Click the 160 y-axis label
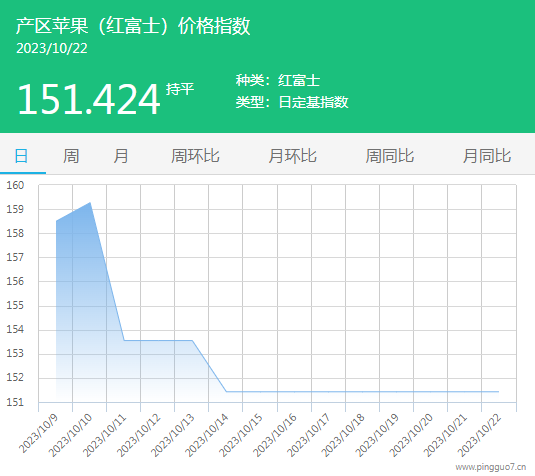 tap(15, 185)
